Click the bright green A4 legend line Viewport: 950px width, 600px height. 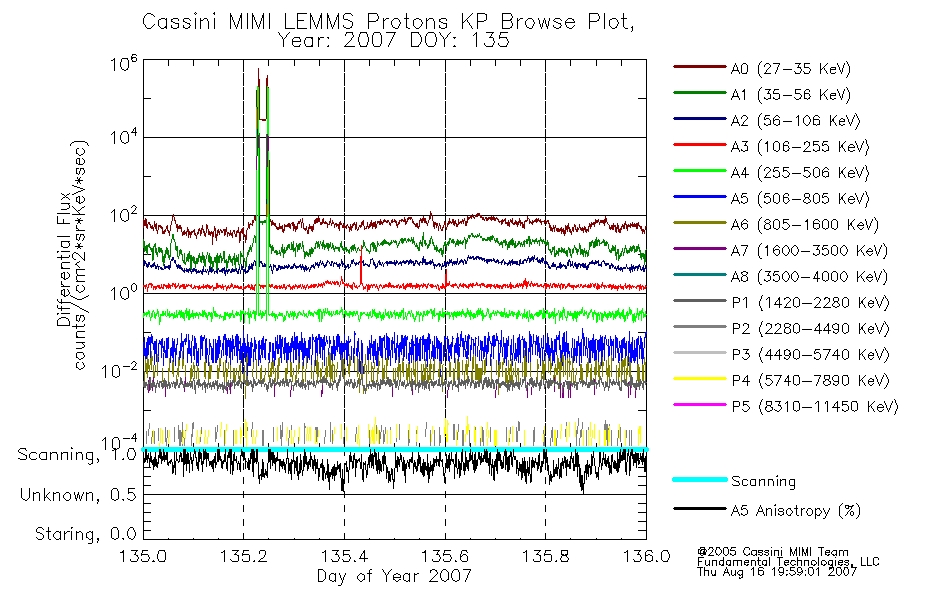tap(699, 171)
